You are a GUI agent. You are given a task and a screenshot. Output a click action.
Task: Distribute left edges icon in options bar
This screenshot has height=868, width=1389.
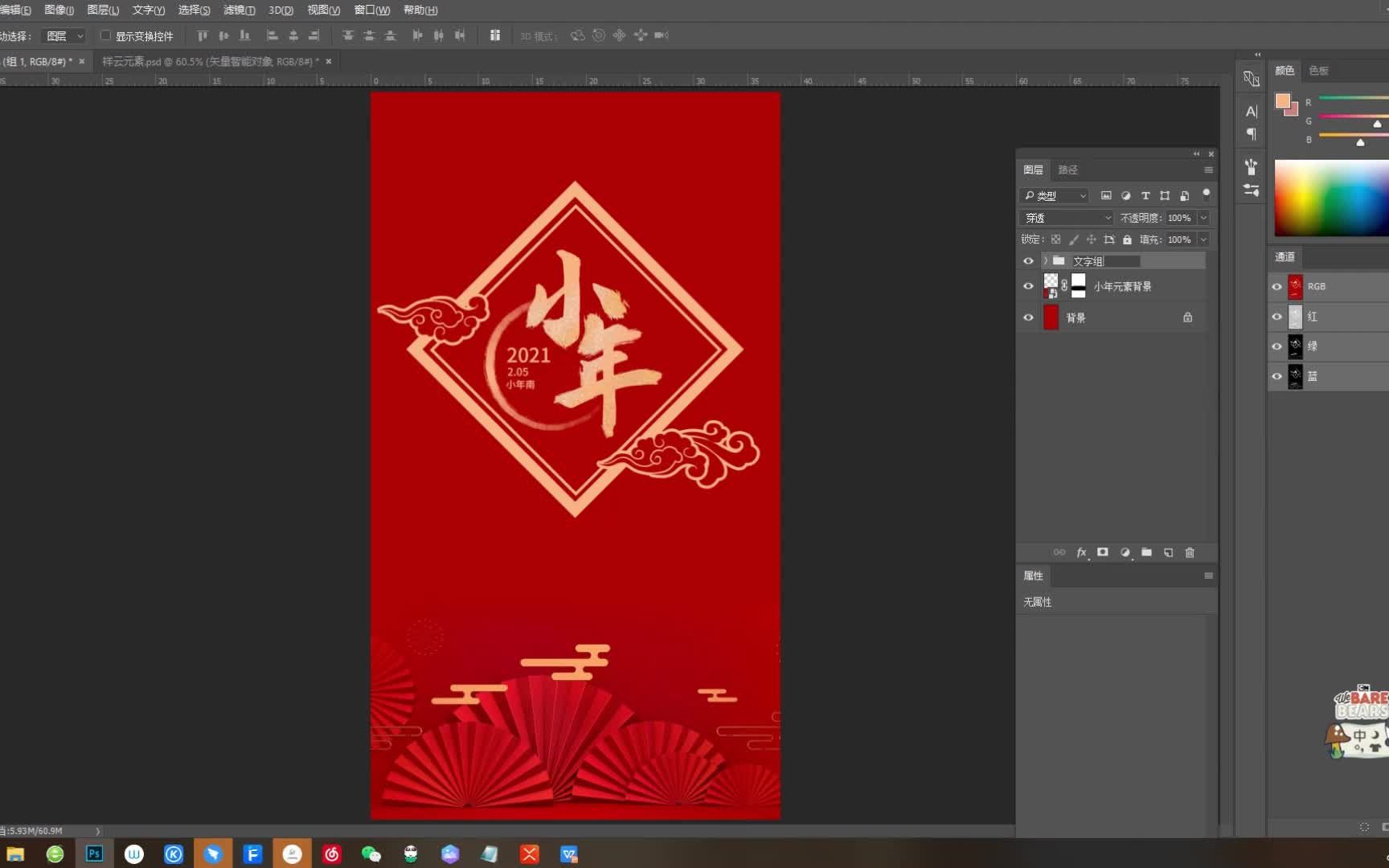pyautogui.click(x=417, y=35)
